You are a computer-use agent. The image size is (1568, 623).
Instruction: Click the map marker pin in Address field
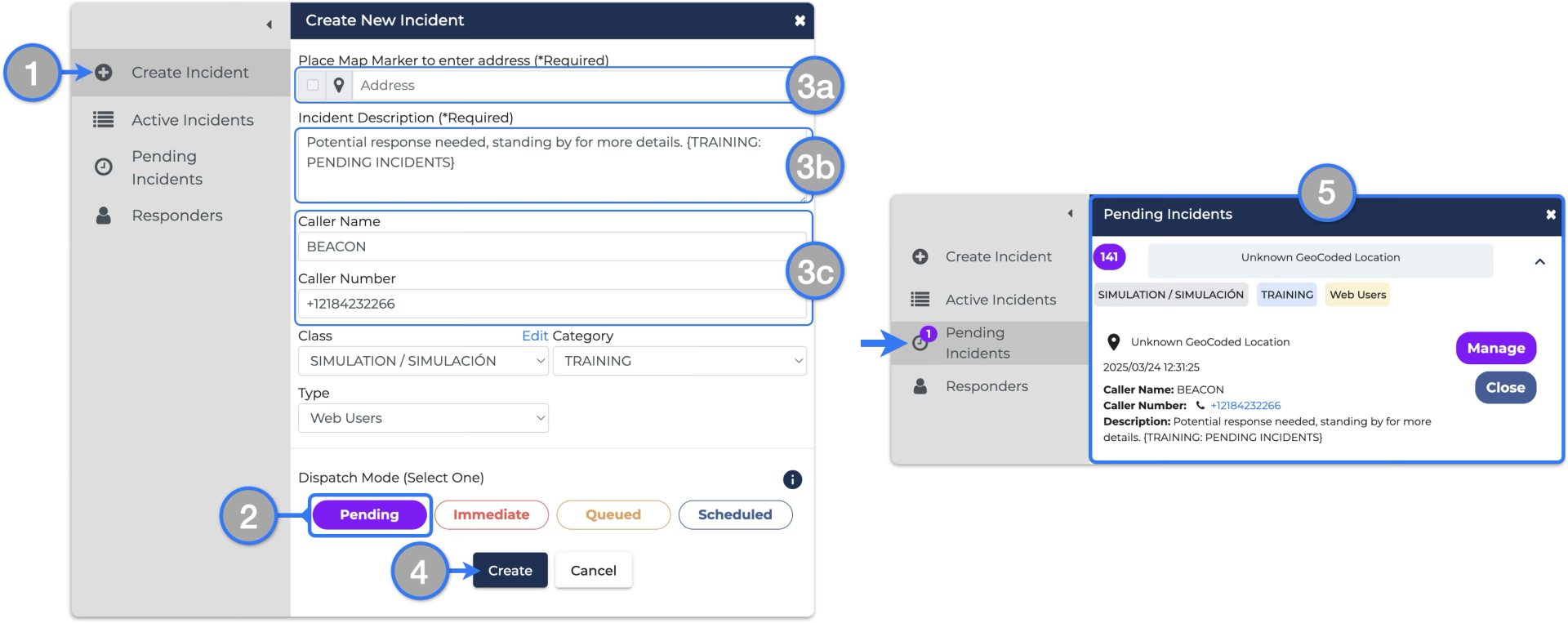[339, 85]
